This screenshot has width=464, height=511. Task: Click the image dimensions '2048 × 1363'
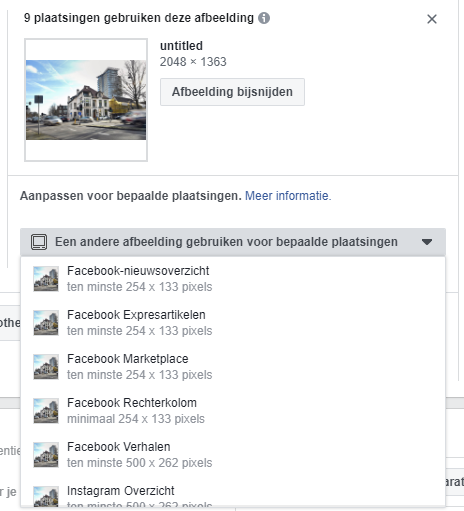coord(193,62)
